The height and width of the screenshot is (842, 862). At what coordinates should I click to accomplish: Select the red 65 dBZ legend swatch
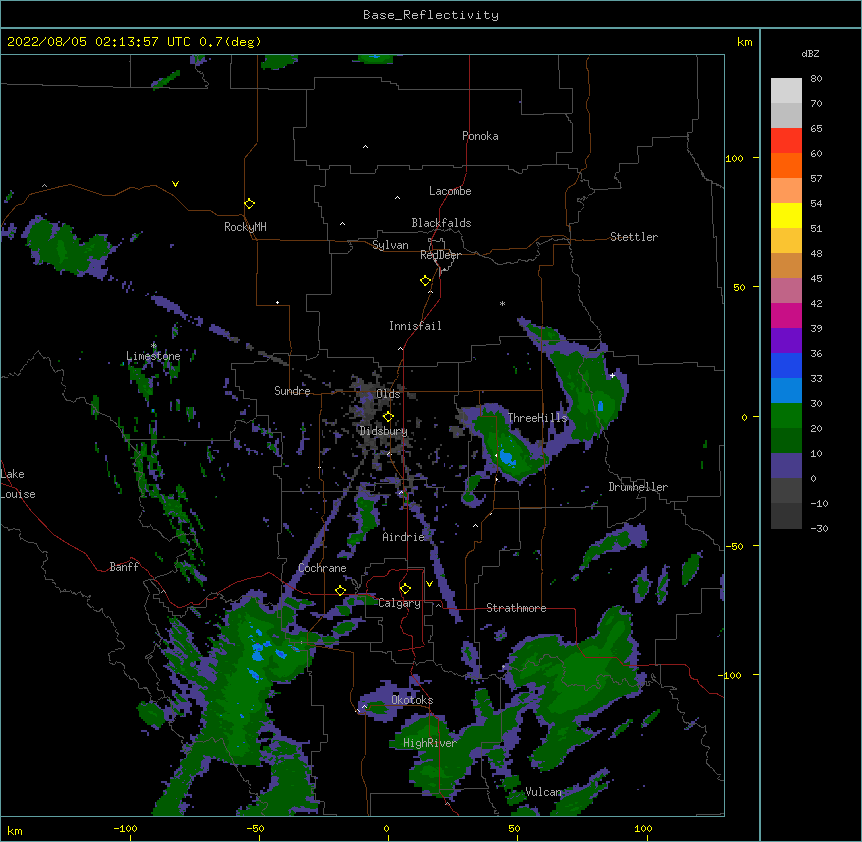pos(786,141)
